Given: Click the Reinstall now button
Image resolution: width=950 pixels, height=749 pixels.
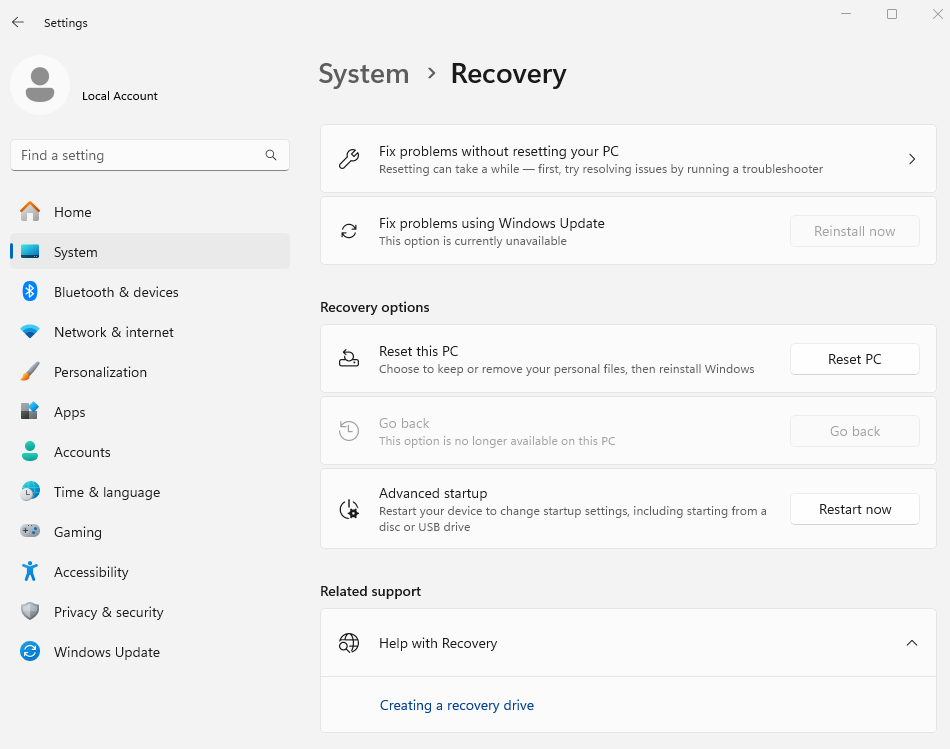Looking at the screenshot, I should point(854,231).
